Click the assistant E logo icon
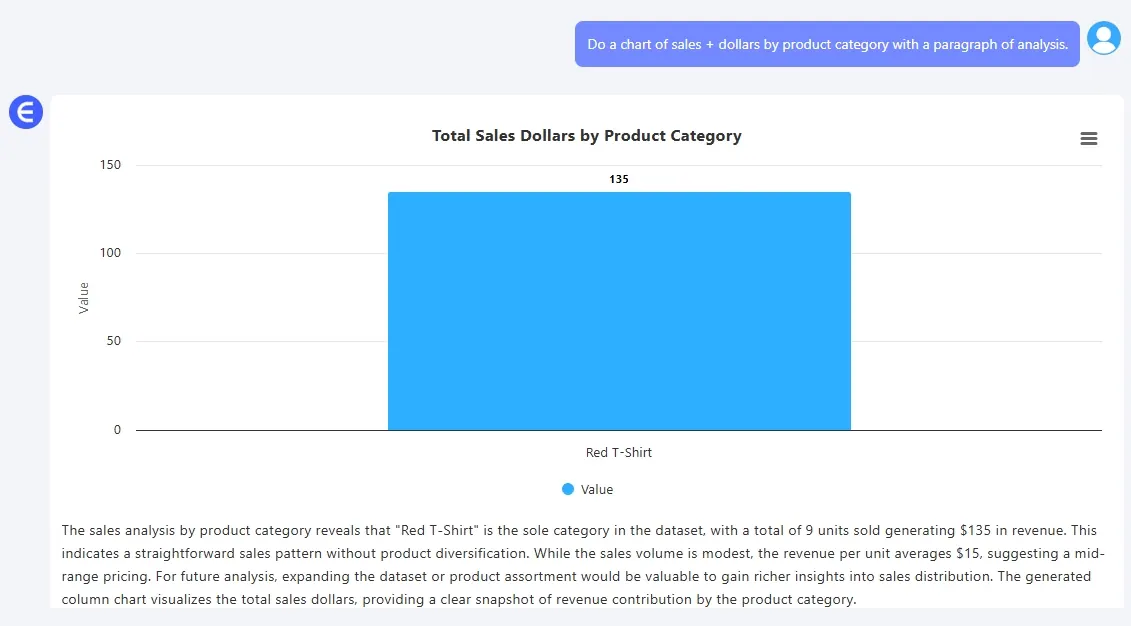The width and height of the screenshot is (1131, 626). coord(26,112)
